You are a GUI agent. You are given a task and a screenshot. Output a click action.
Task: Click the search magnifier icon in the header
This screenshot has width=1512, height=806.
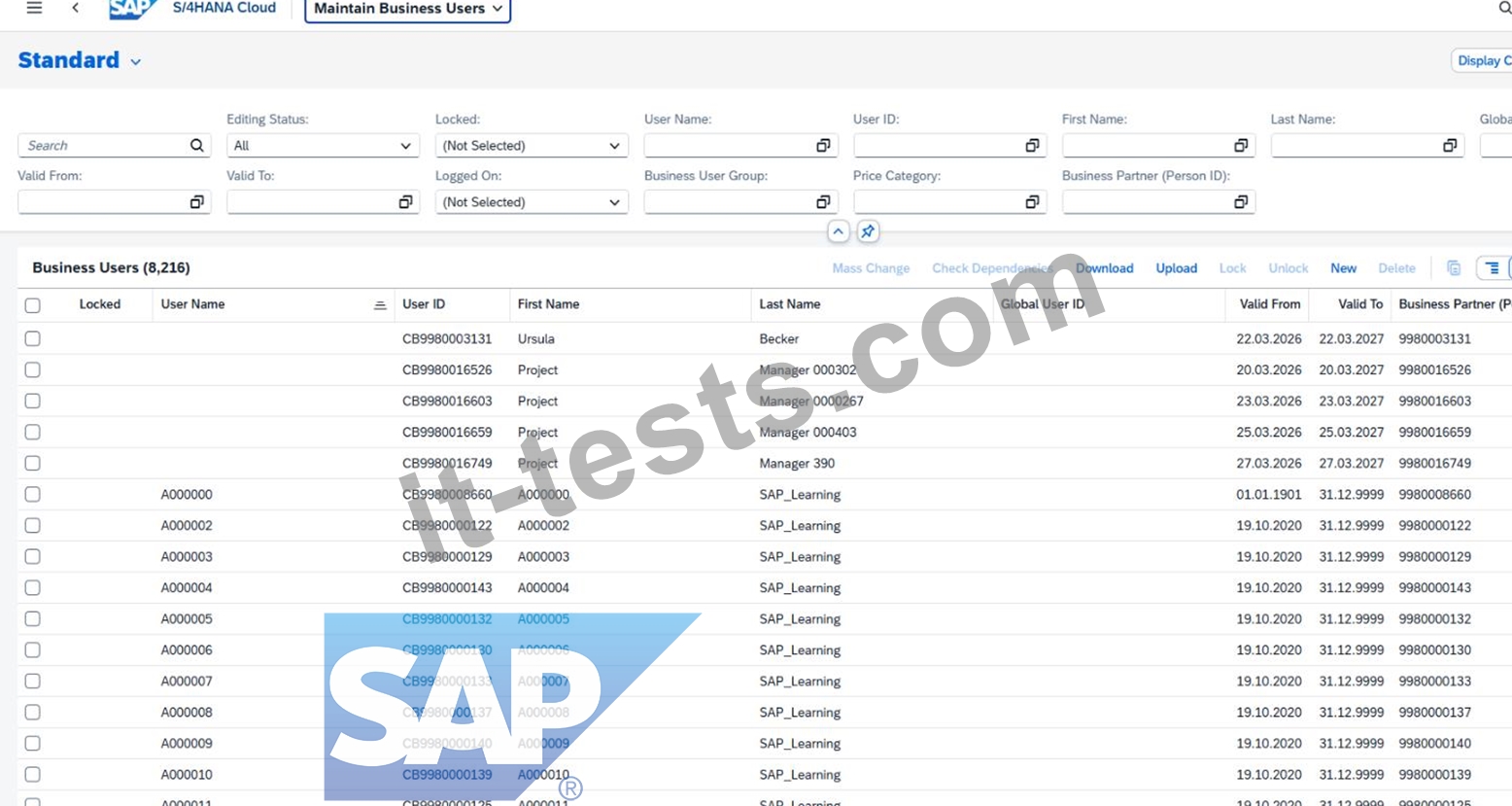(x=1504, y=8)
